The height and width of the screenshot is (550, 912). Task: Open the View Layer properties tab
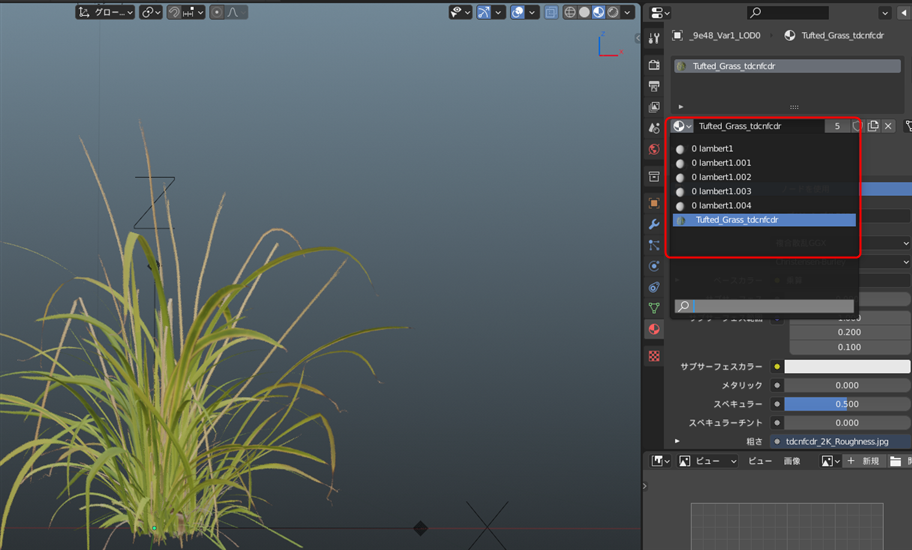click(x=654, y=107)
